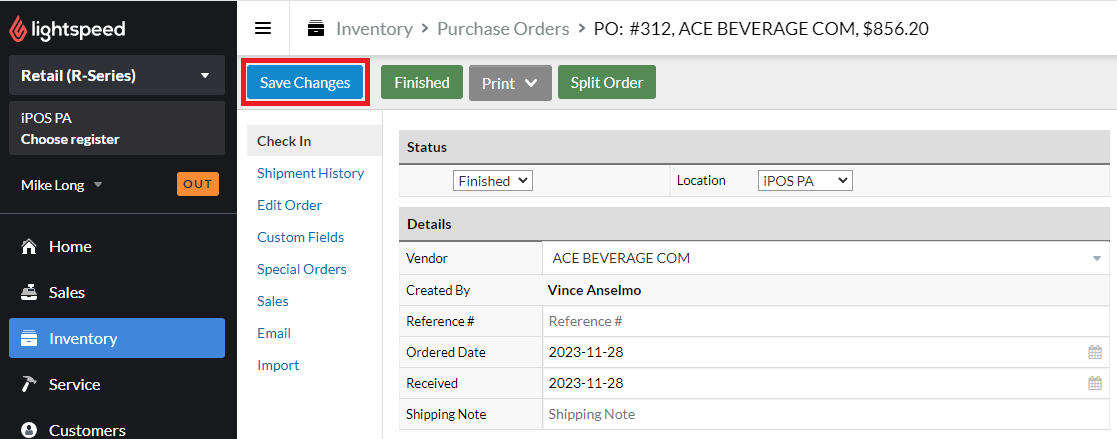The image size is (1117, 439).
Task: Open the Finished status dropdown
Action: pos(493,181)
